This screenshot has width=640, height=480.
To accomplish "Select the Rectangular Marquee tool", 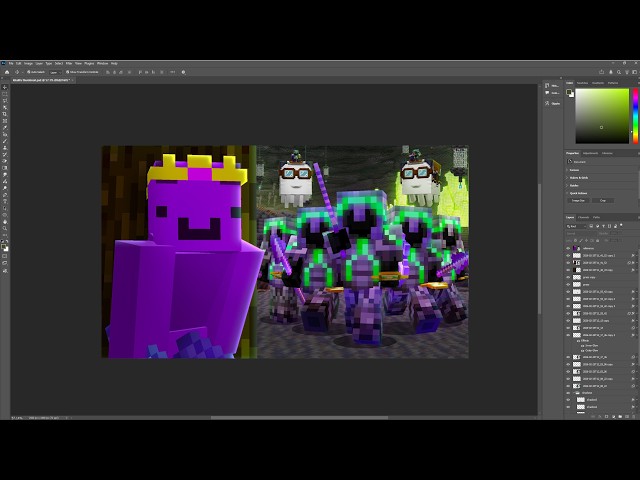I will click(5, 94).
